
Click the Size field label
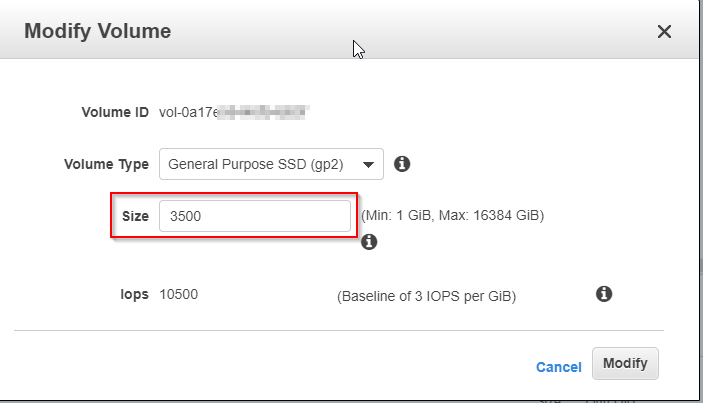coord(135,216)
